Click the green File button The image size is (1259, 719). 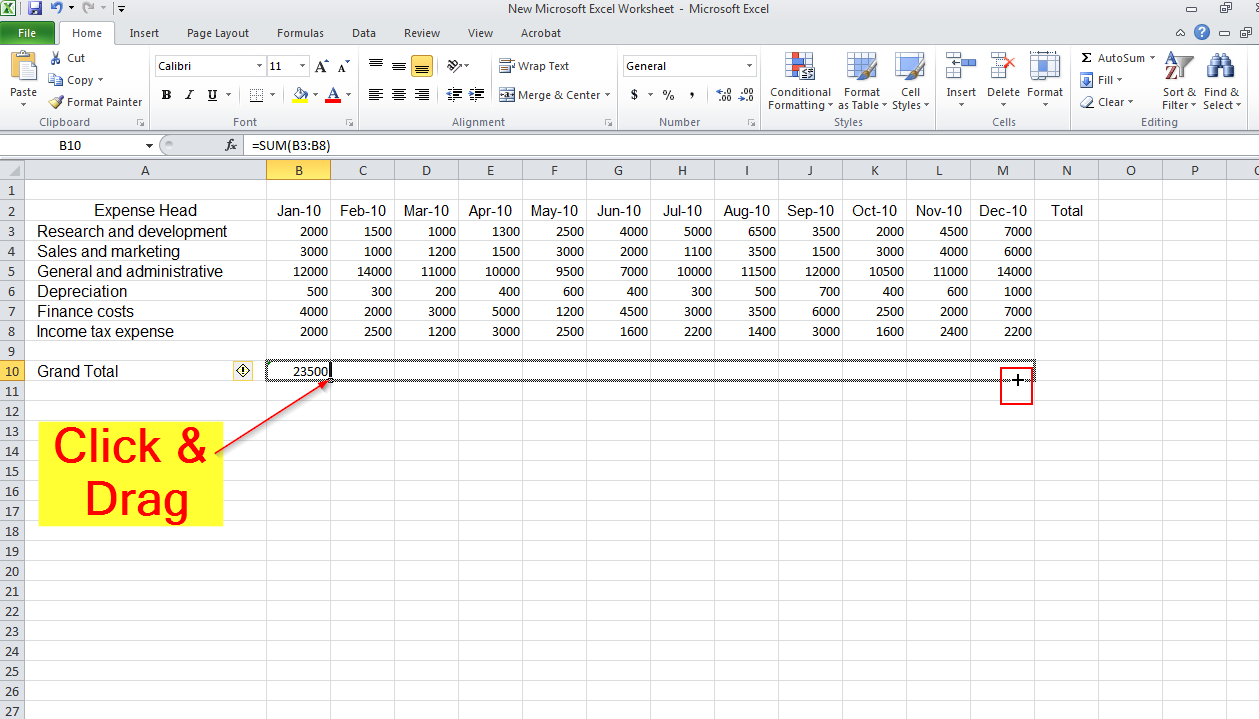[x=27, y=33]
